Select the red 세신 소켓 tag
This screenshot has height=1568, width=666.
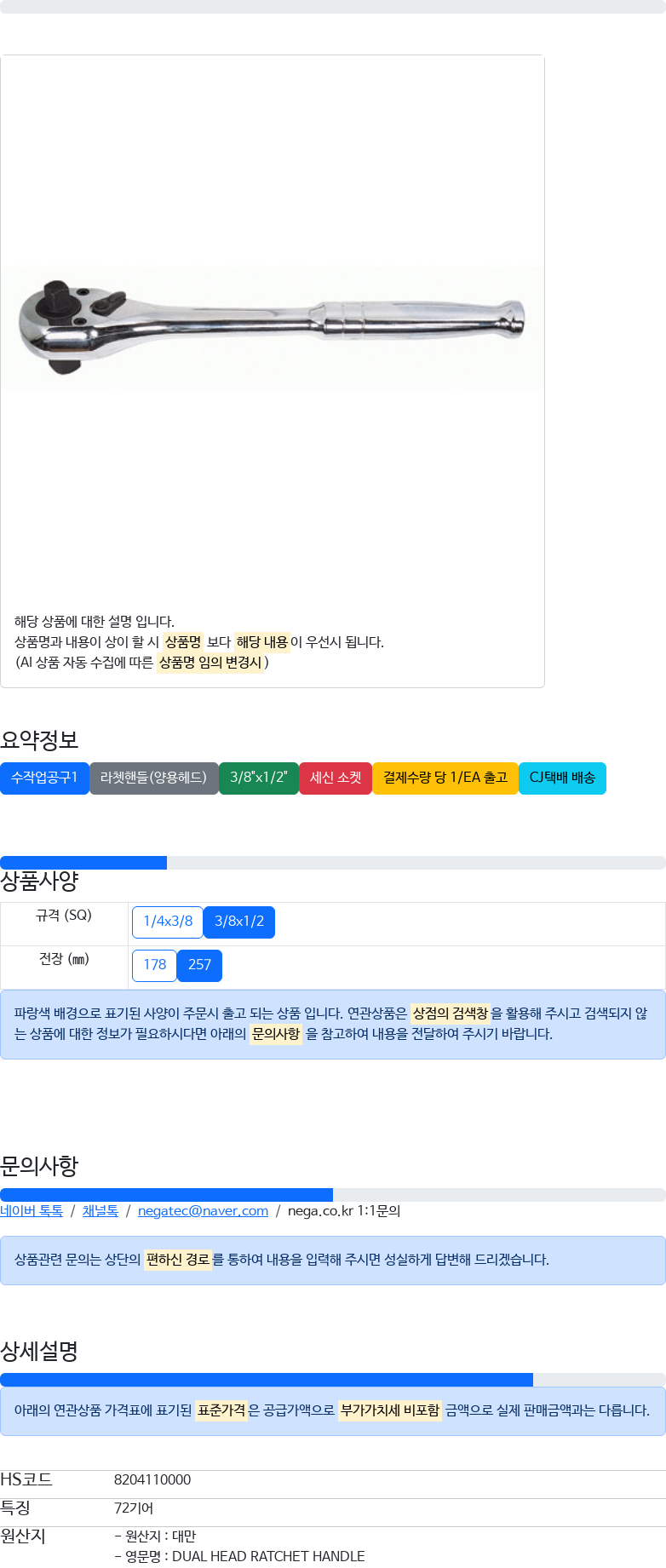pyautogui.click(x=336, y=778)
